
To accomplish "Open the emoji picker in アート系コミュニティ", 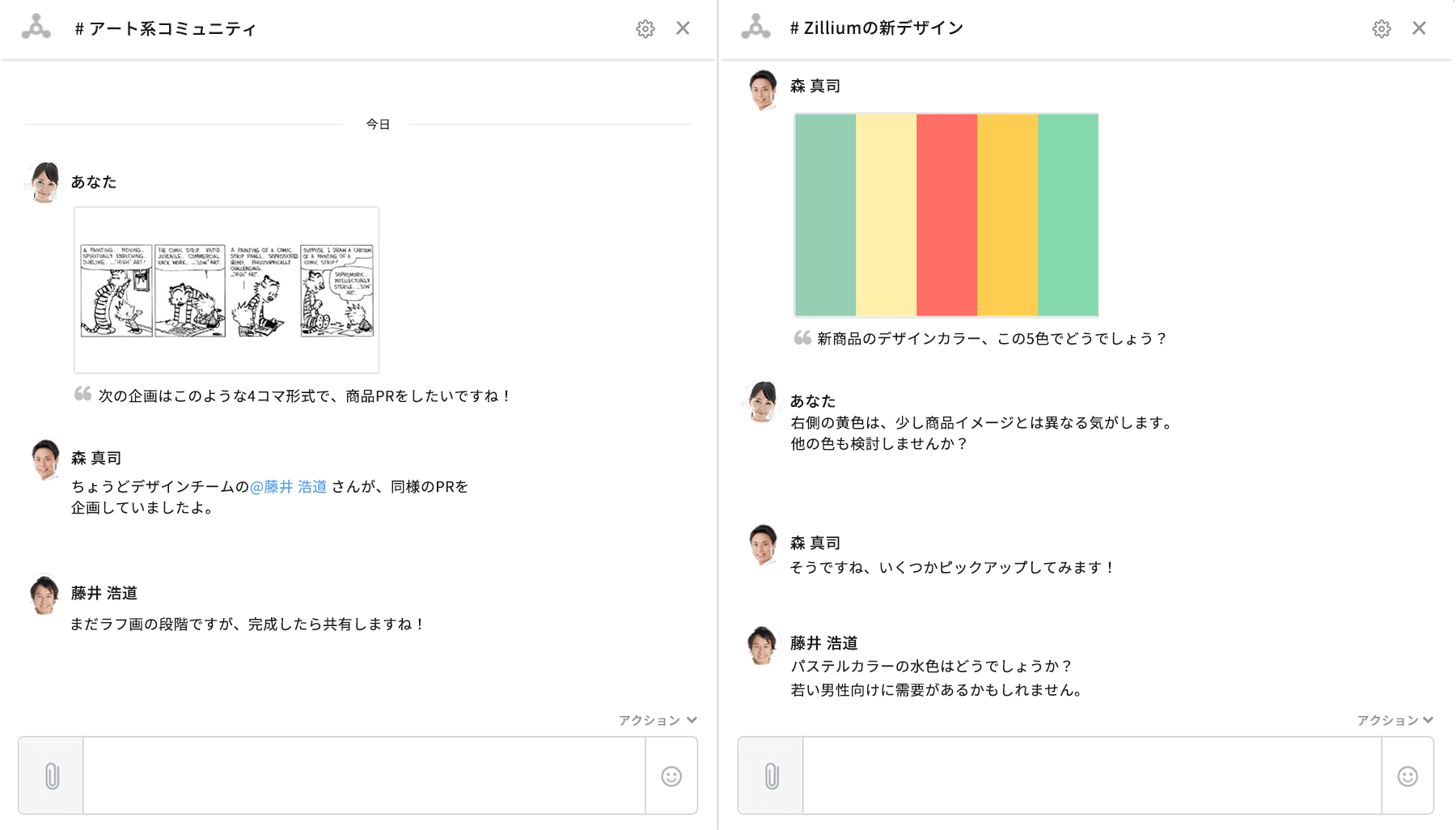I will 671,775.
